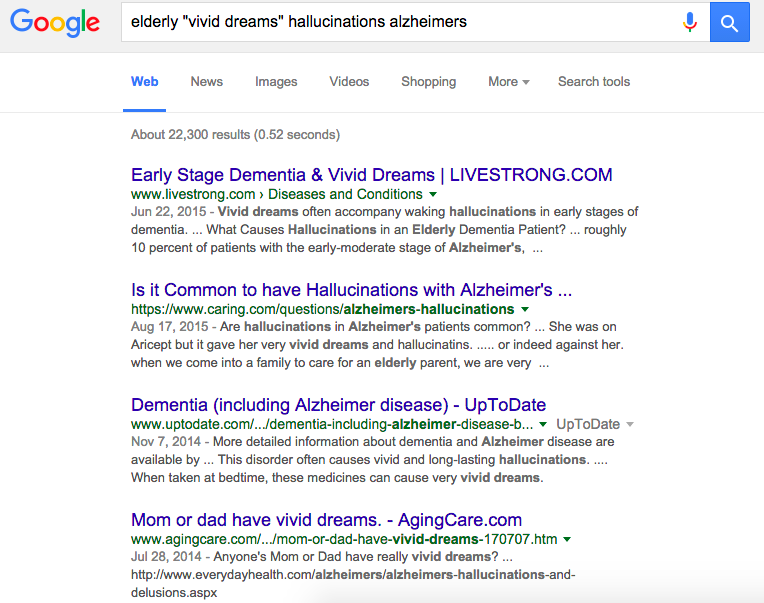Switch to the Shopping tab
This screenshot has width=764, height=603.
pyautogui.click(x=428, y=82)
